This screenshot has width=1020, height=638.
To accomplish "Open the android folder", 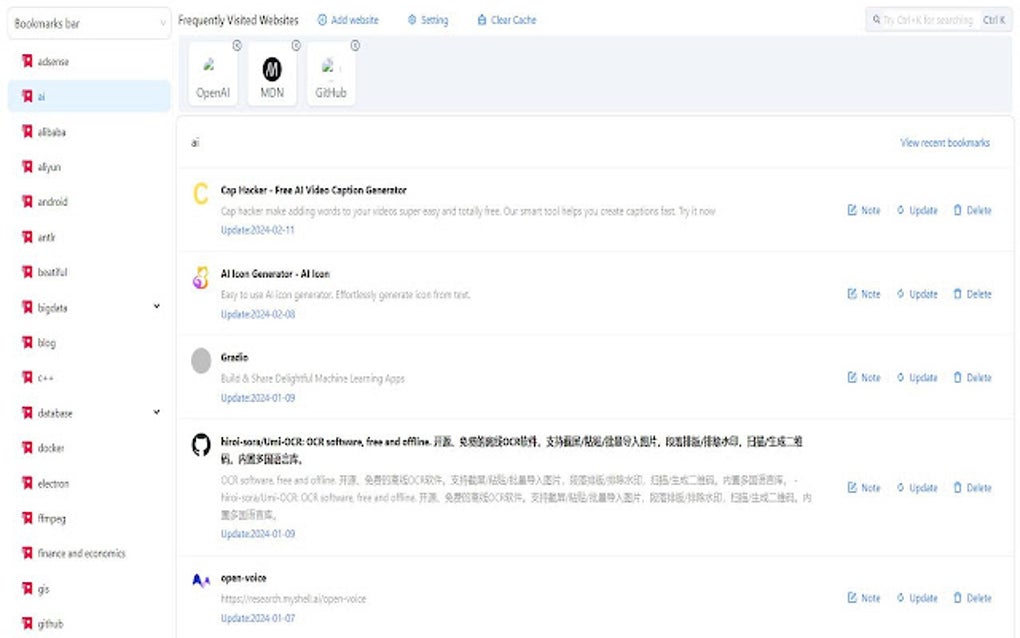I will tap(89, 202).
